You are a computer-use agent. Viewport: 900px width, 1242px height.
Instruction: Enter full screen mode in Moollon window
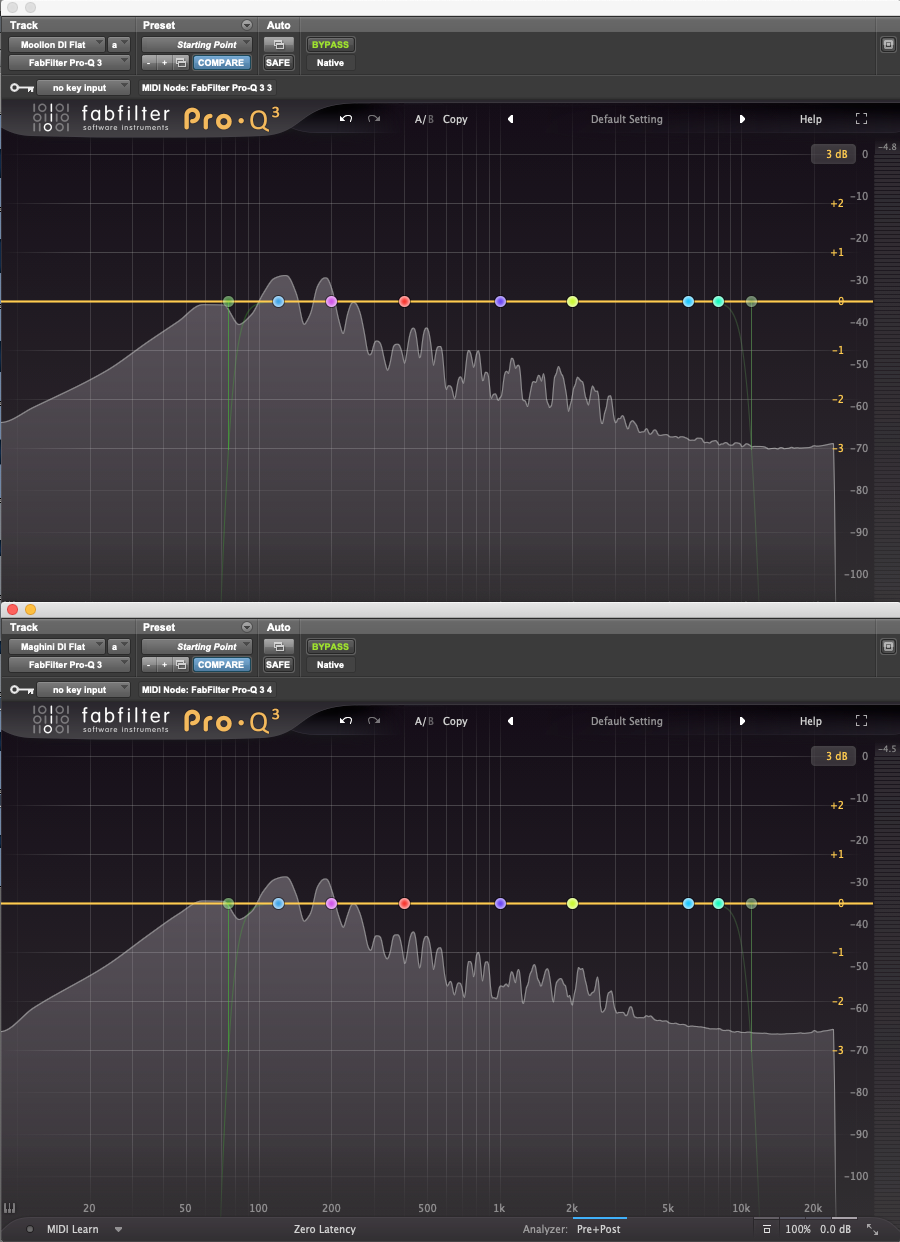point(862,119)
